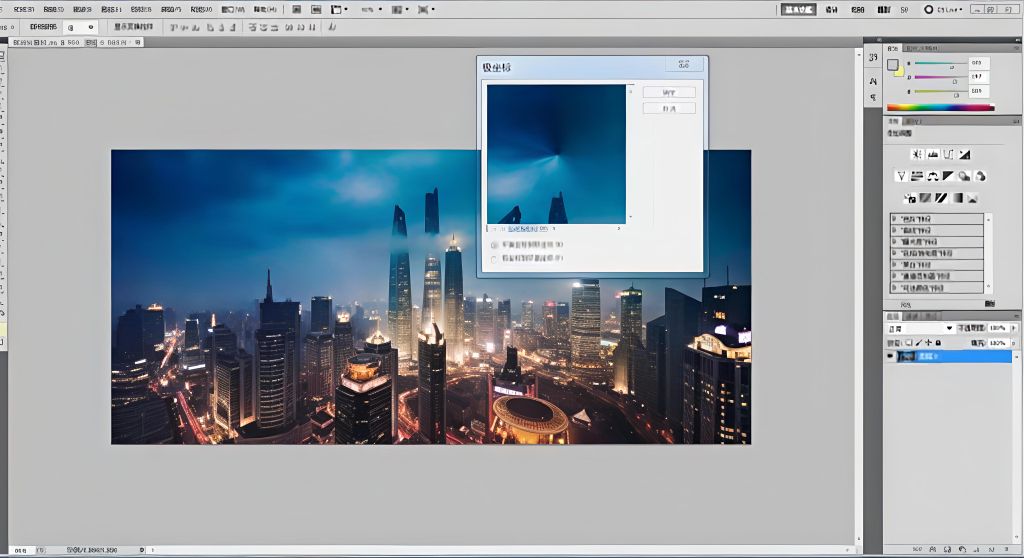Select the Exposure adjustment icon
Screen dimensions: 1024x558
point(964,154)
